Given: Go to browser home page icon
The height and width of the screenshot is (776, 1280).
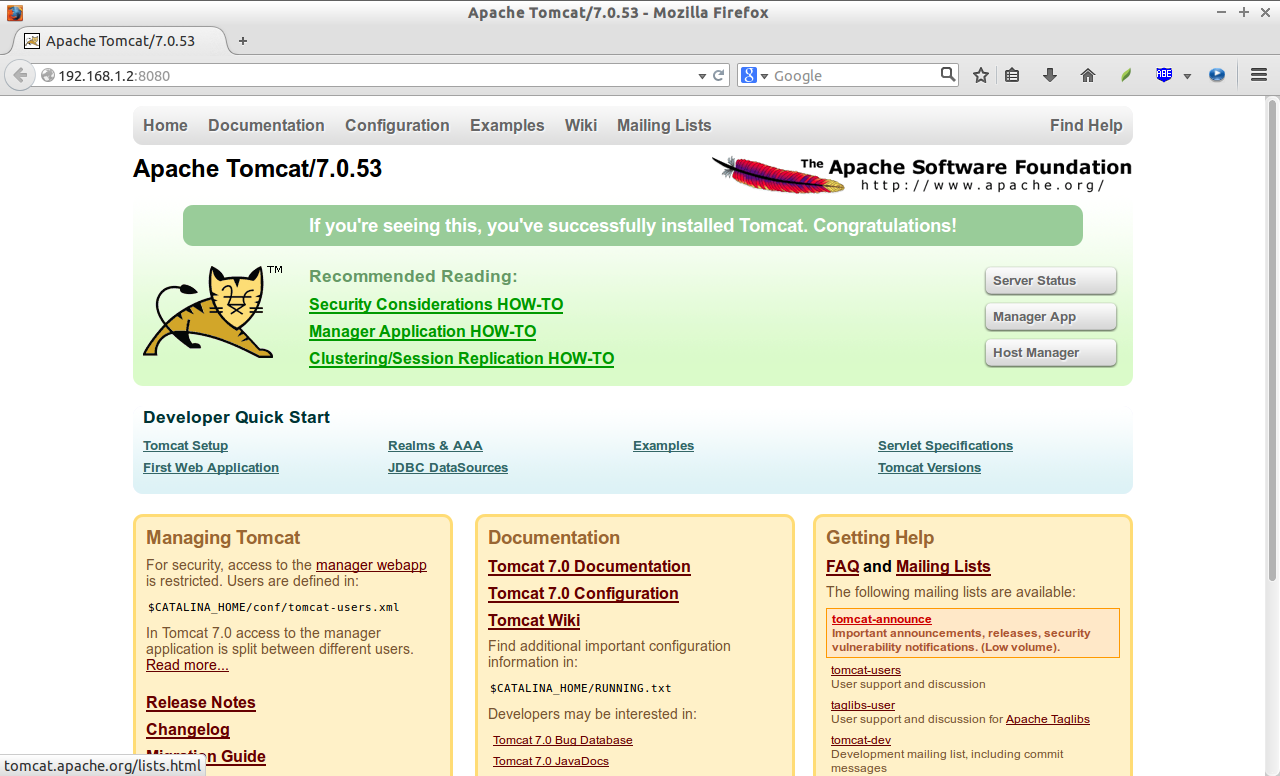Looking at the screenshot, I should [1088, 75].
